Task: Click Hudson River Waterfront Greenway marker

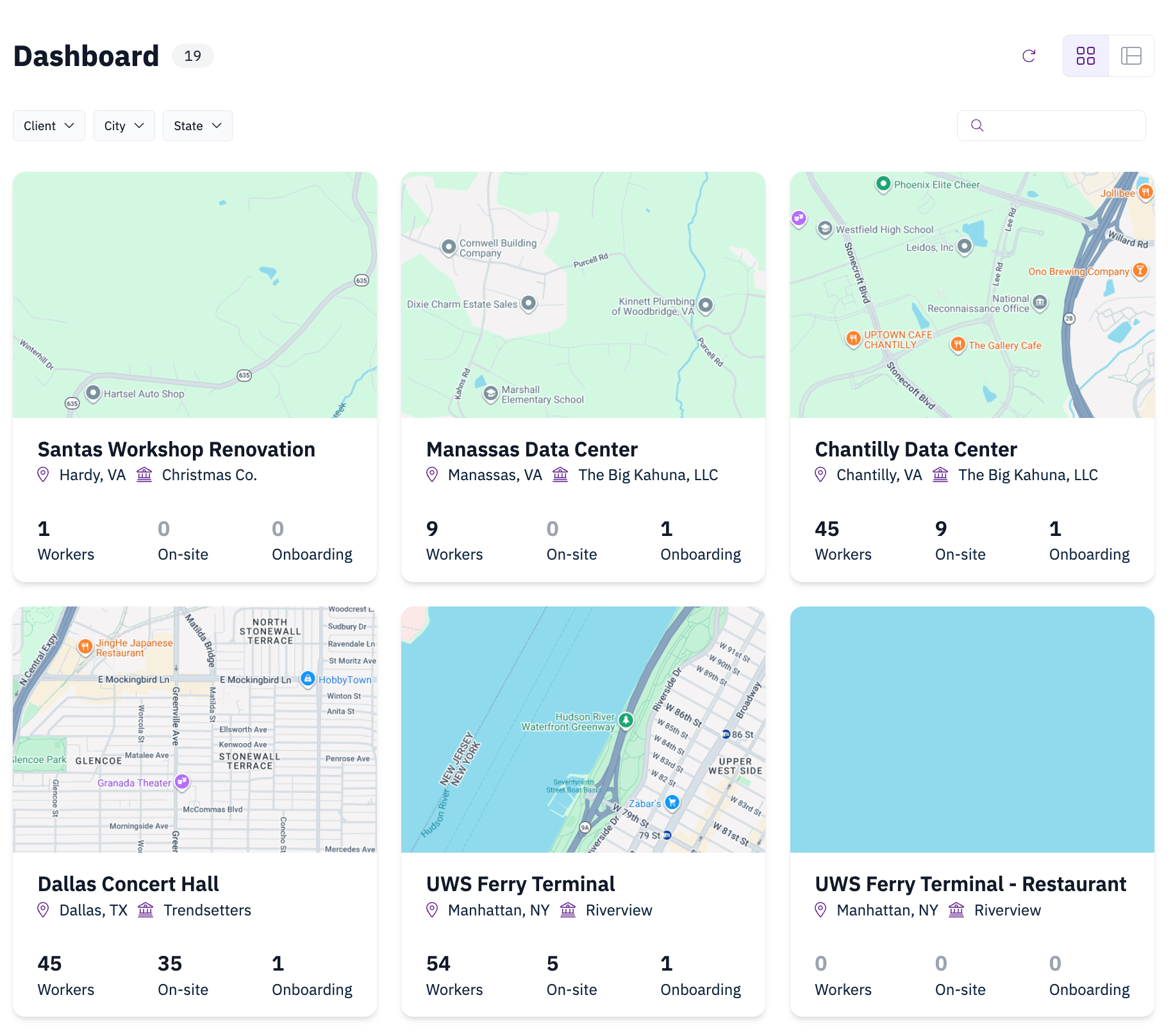Action: [626, 721]
